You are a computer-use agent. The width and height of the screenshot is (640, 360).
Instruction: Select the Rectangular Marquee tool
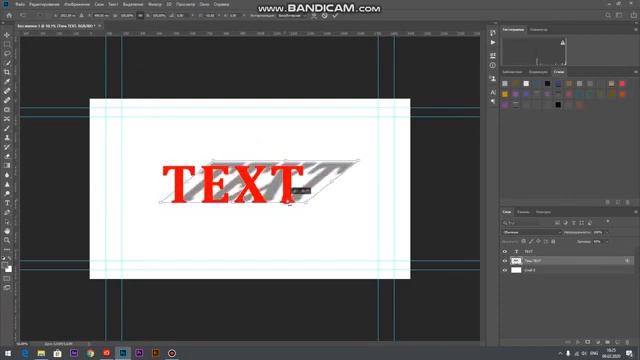[x=7, y=44]
